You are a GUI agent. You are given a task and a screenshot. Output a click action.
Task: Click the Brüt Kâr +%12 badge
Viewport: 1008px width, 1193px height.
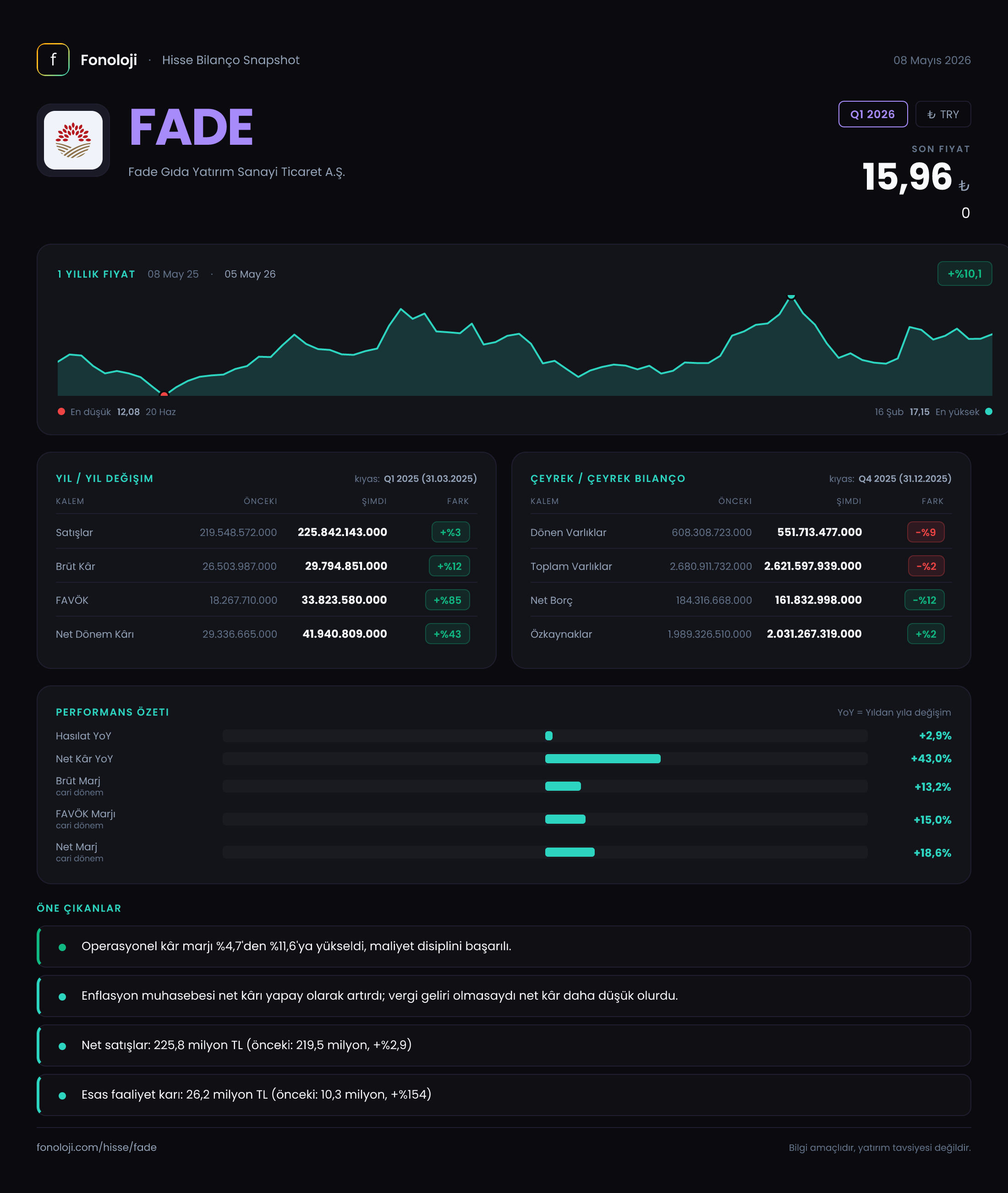[449, 566]
